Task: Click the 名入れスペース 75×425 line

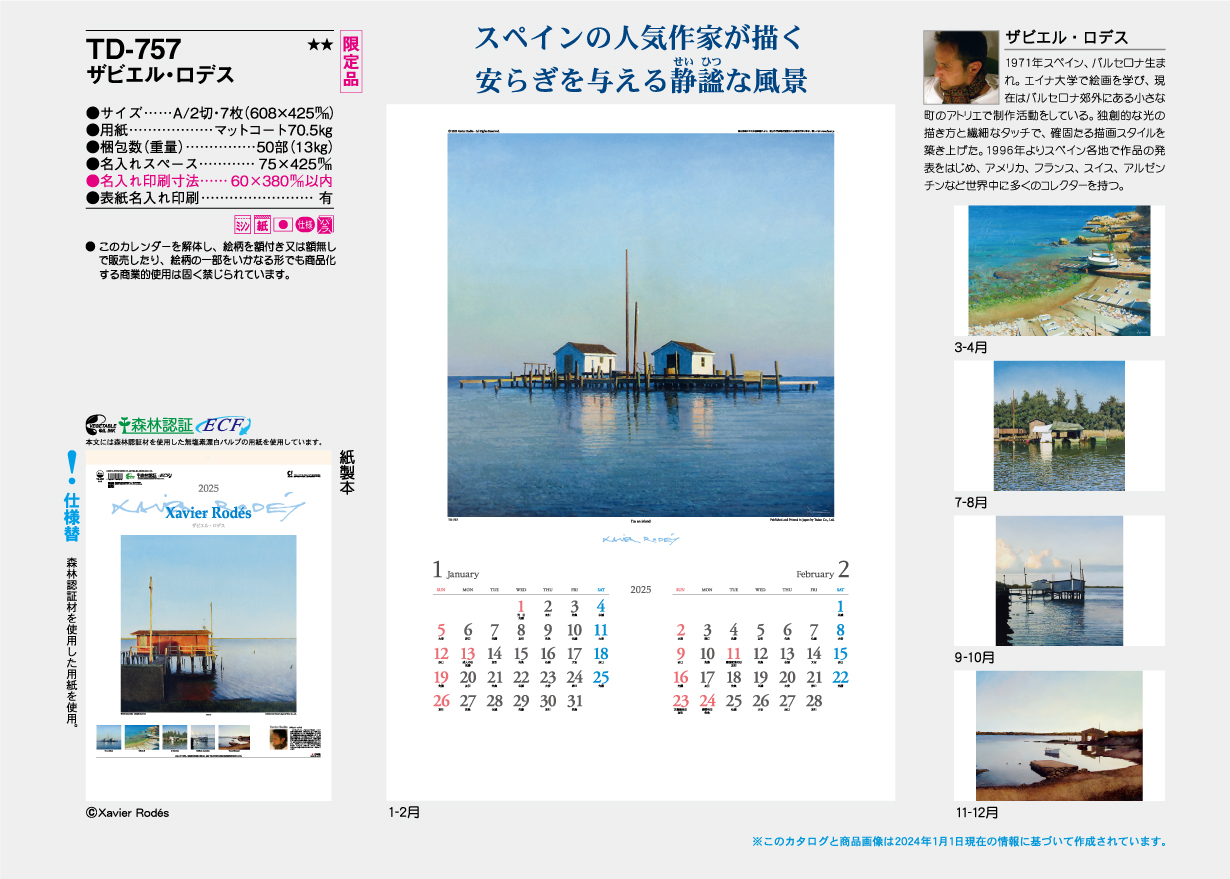Action: [x=210, y=164]
